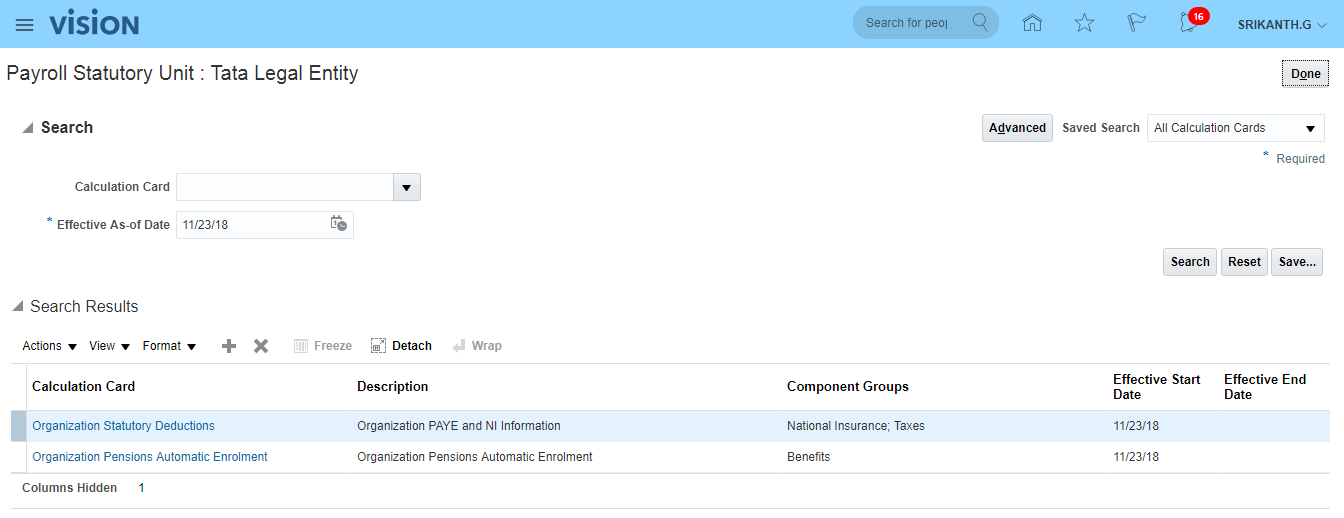Click the delete X icon in toolbar
The width and height of the screenshot is (1344, 518).
261,346
